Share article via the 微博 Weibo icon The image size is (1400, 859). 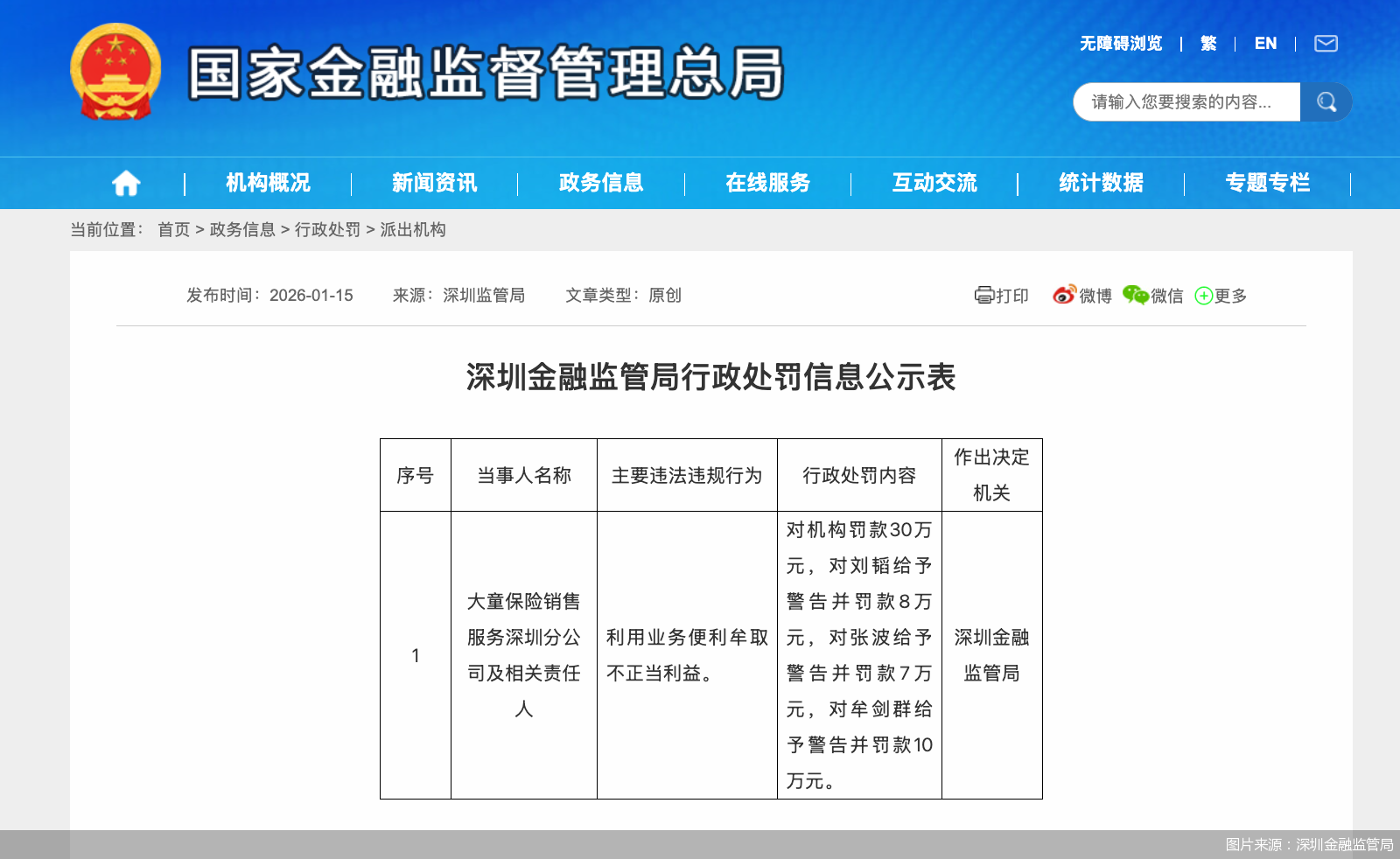click(1064, 296)
